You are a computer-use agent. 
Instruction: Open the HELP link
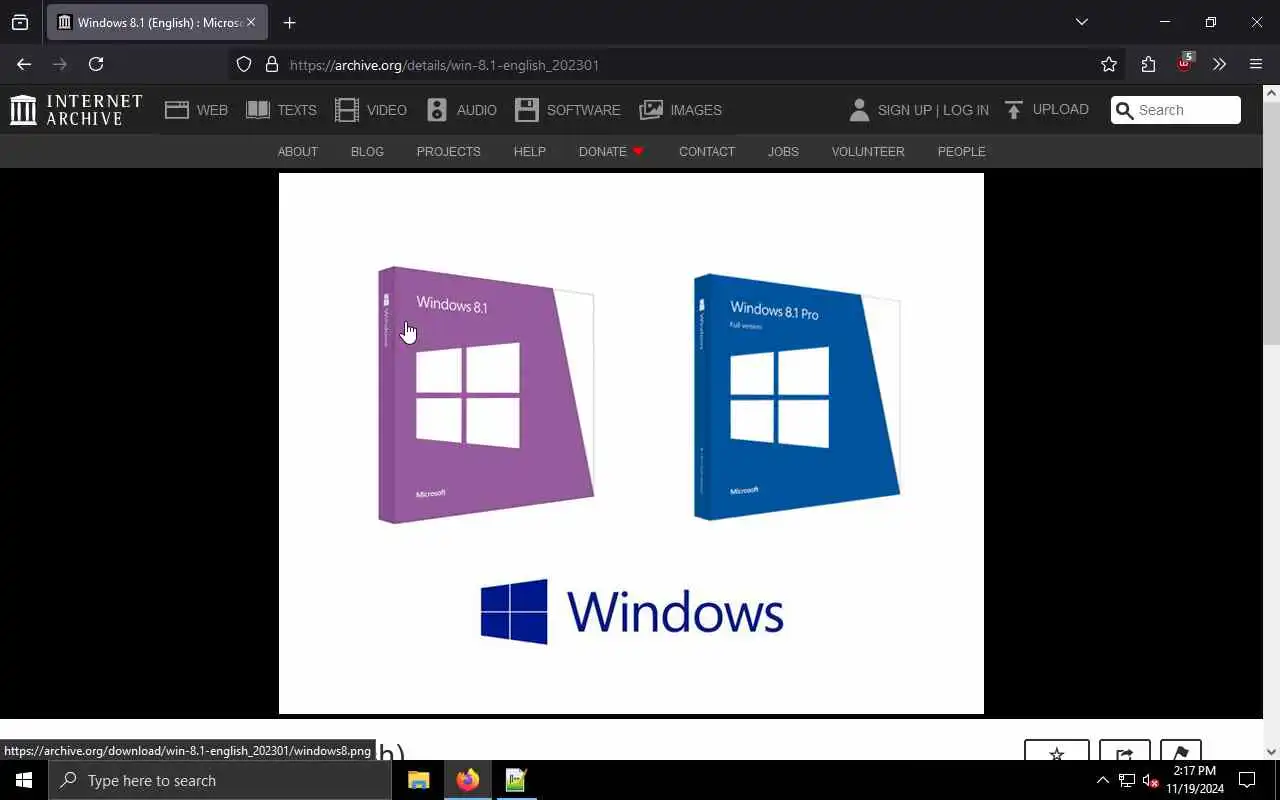529,152
